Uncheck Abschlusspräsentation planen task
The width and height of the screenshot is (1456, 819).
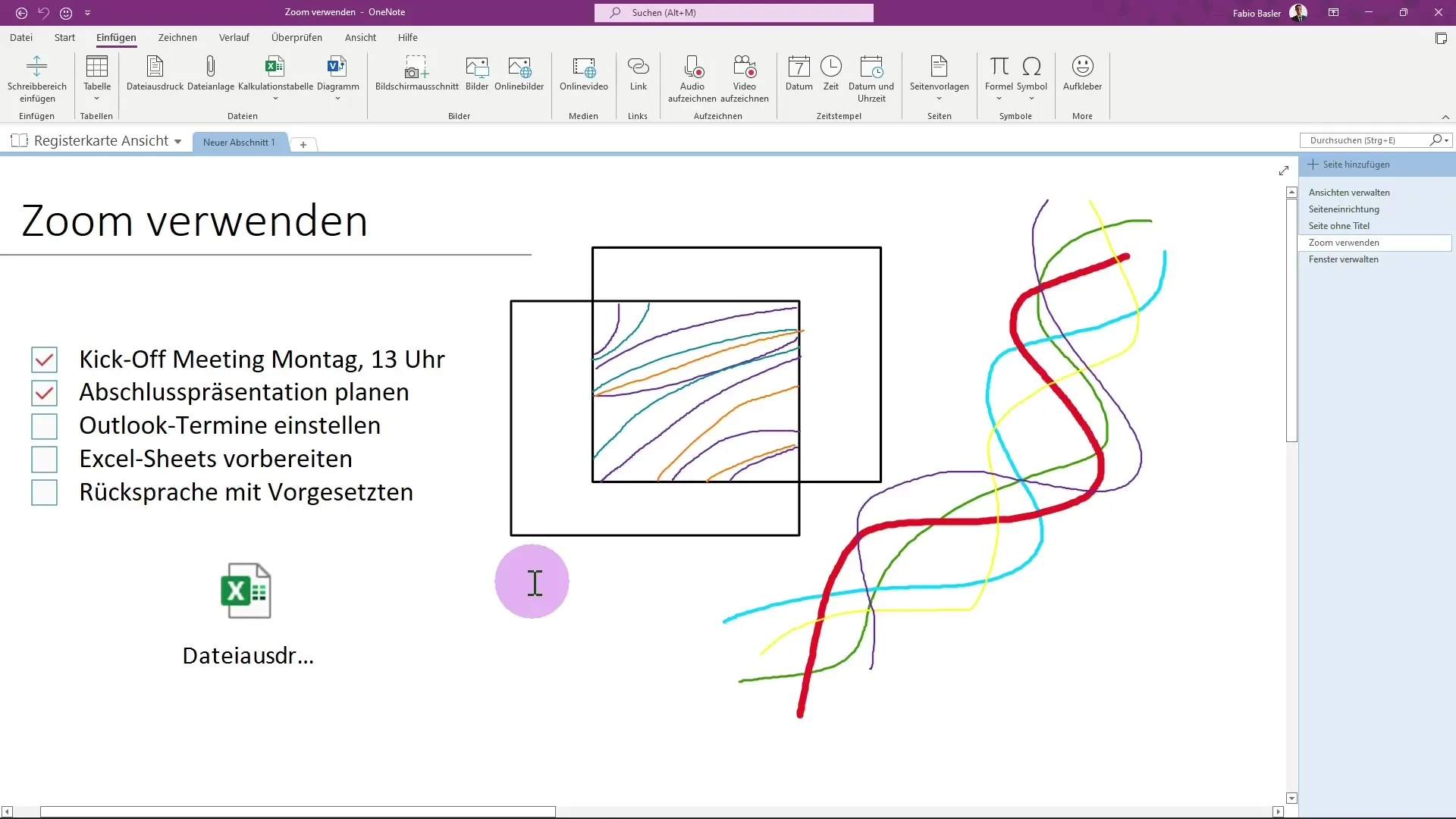tap(44, 393)
